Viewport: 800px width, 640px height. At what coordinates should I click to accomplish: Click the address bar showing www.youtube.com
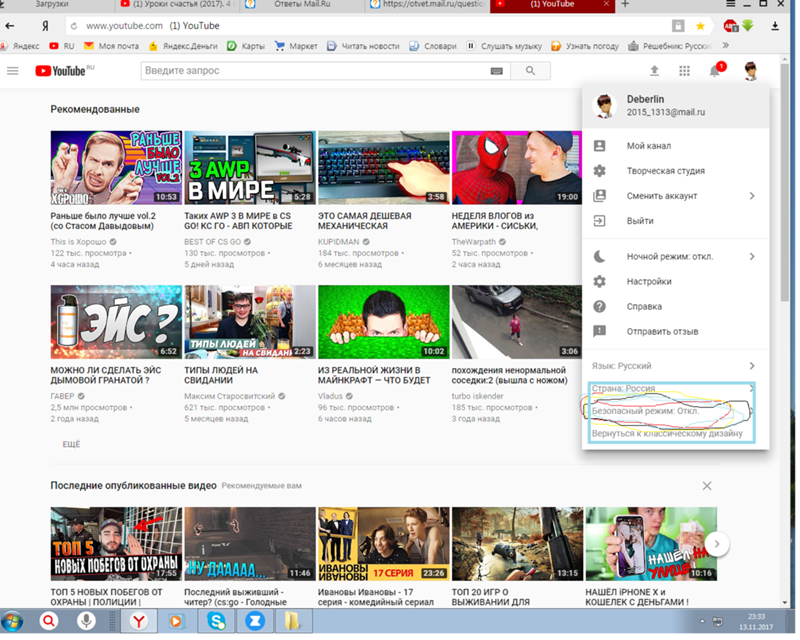tap(367, 26)
